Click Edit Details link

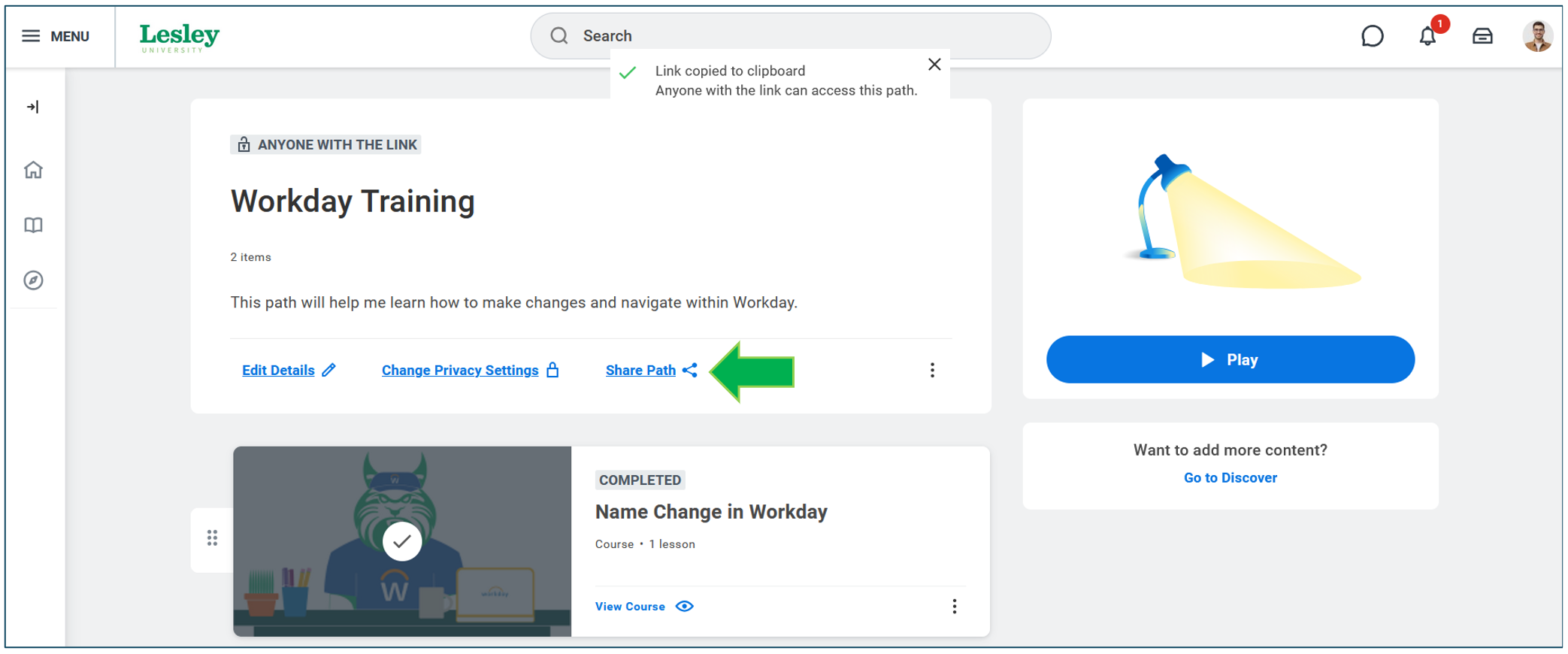278,370
